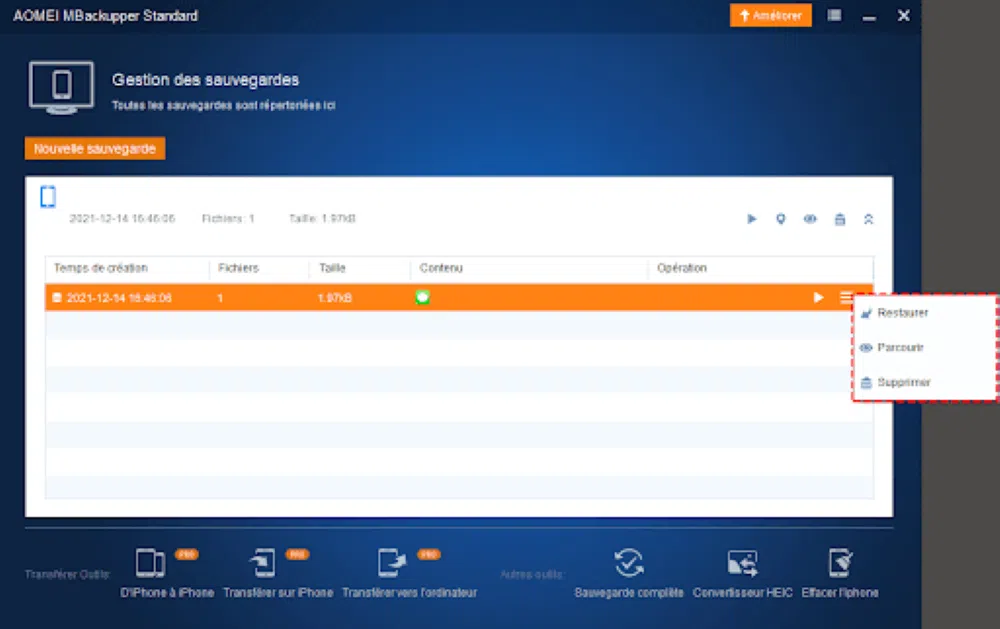
Task: Select the 2021-12-14 backup row date
Action: coord(119,298)
